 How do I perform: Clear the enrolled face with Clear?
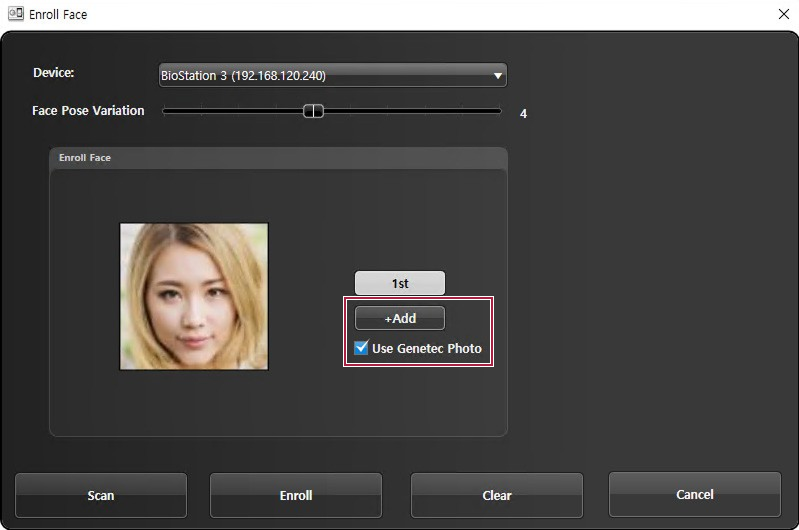coord(496,495)
